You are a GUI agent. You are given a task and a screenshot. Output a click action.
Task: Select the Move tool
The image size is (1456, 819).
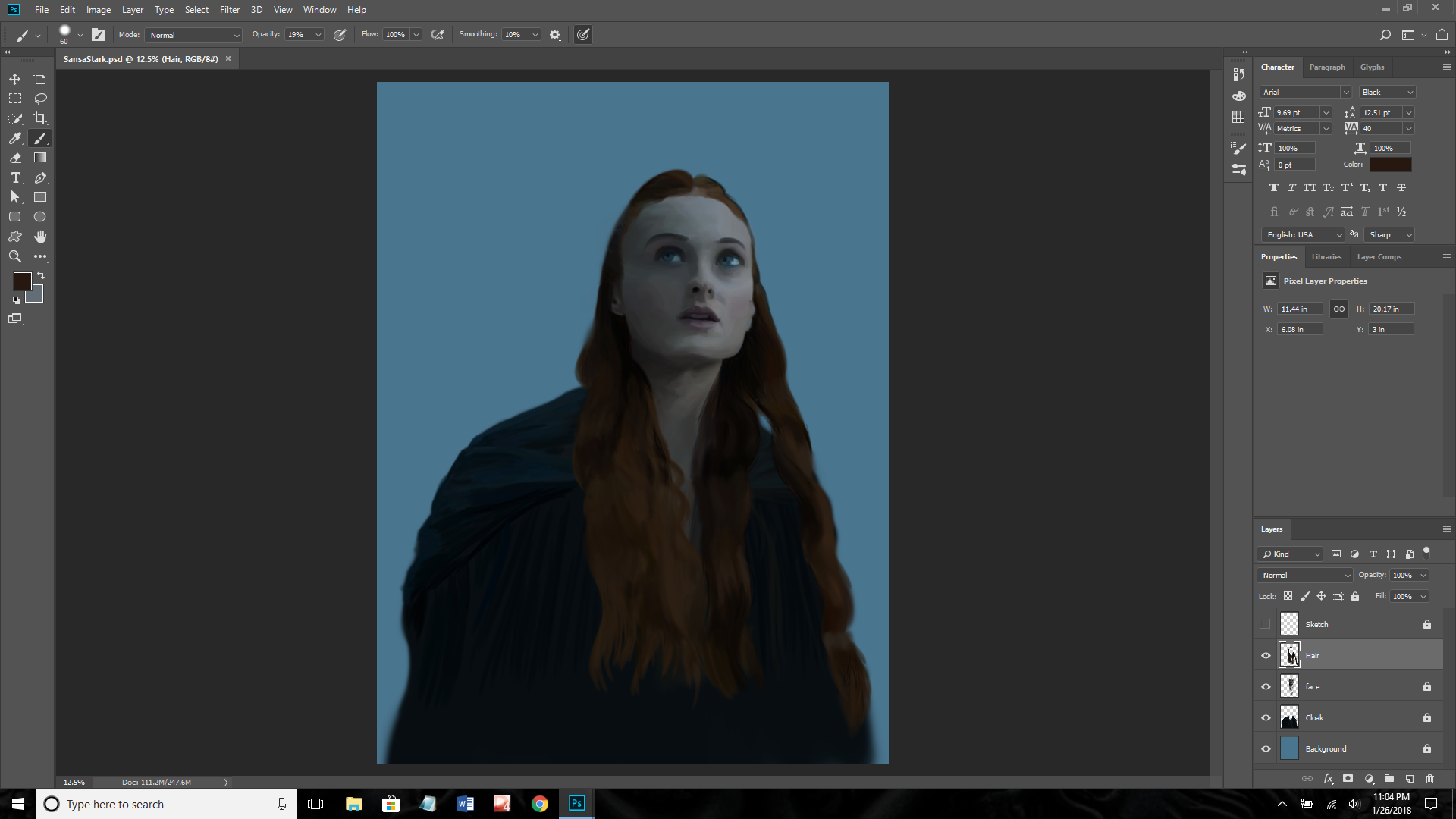pyautogui.click(x=14, y=79)
